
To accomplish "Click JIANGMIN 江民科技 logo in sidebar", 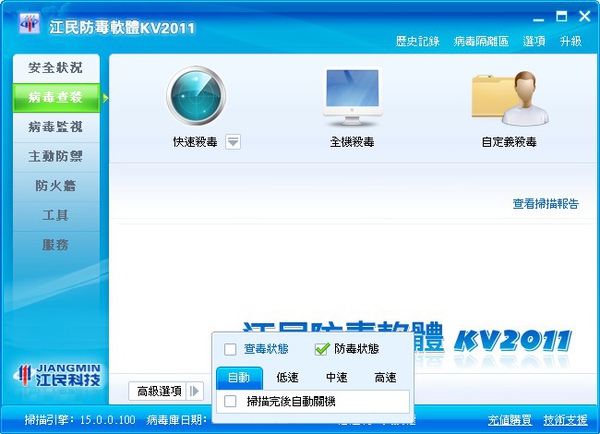I will coord(57,376).
